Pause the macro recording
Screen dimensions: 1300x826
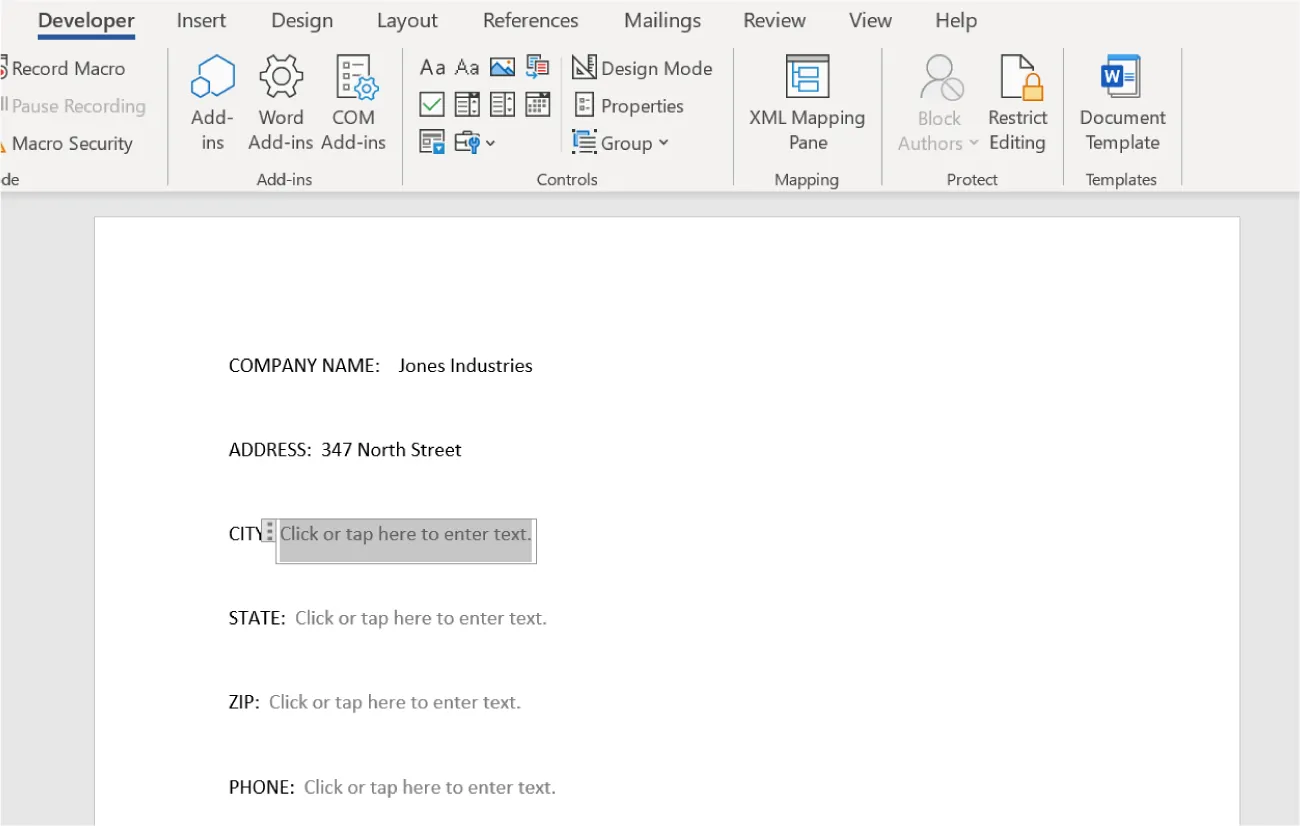tap(75, 106)
